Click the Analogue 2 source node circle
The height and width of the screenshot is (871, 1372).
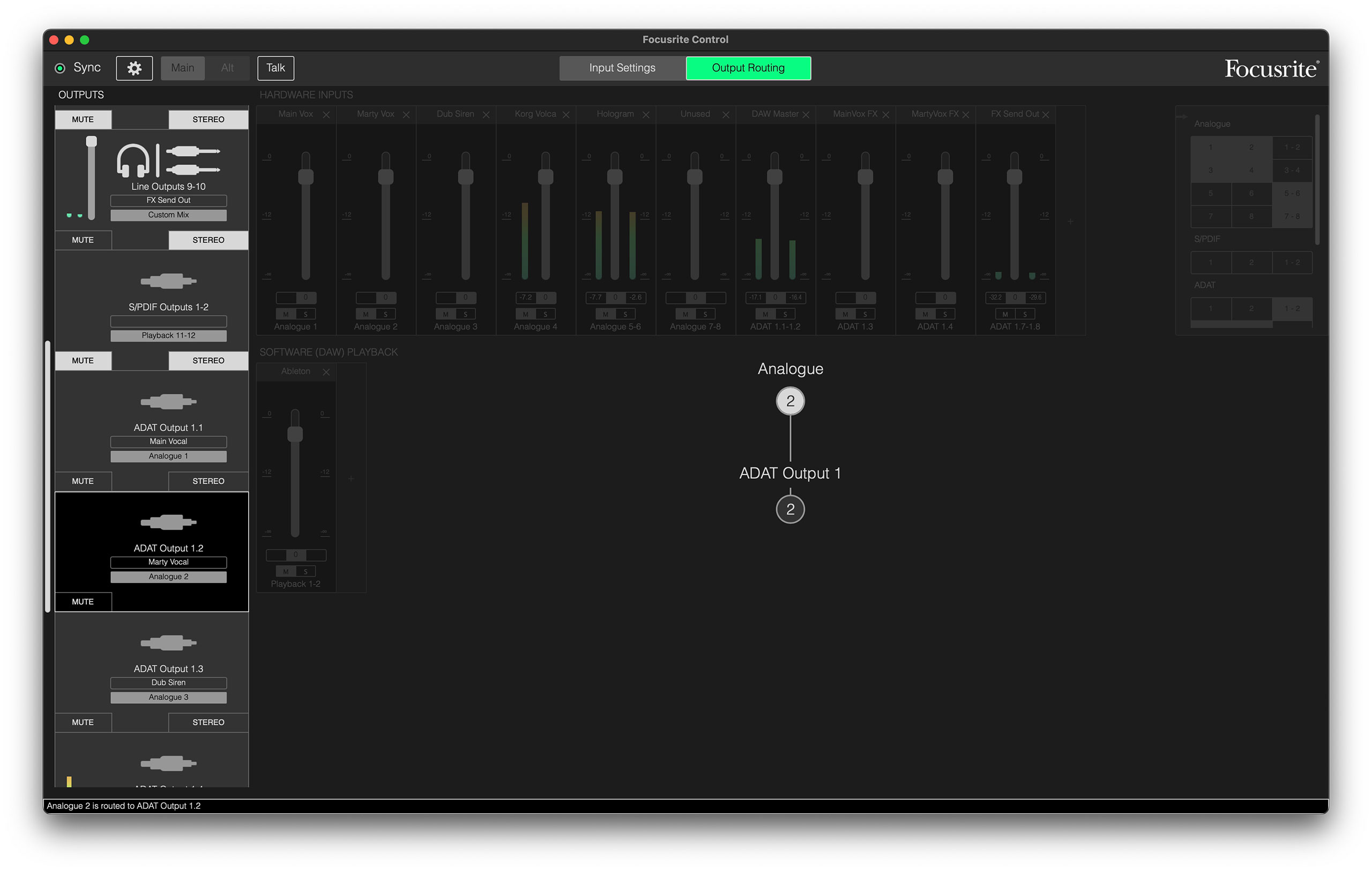point(791,401)
